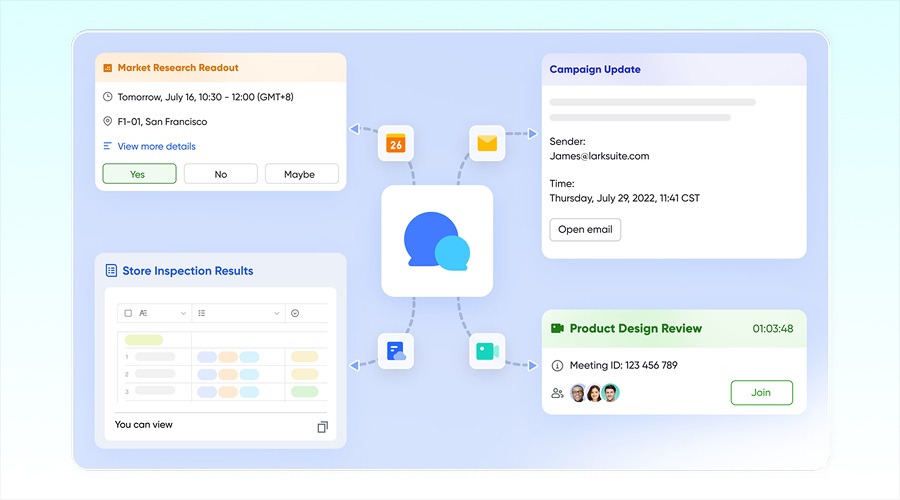Click the copy icon next to You can view
The height and width of the screenshot is (500, 900).
click(x=323, y=427)
